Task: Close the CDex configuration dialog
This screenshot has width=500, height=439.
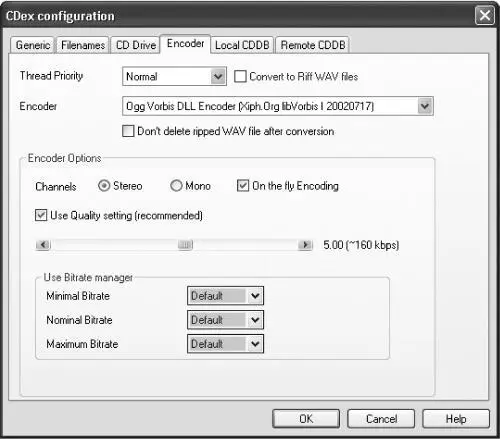Action: click(x=485, y=15)
